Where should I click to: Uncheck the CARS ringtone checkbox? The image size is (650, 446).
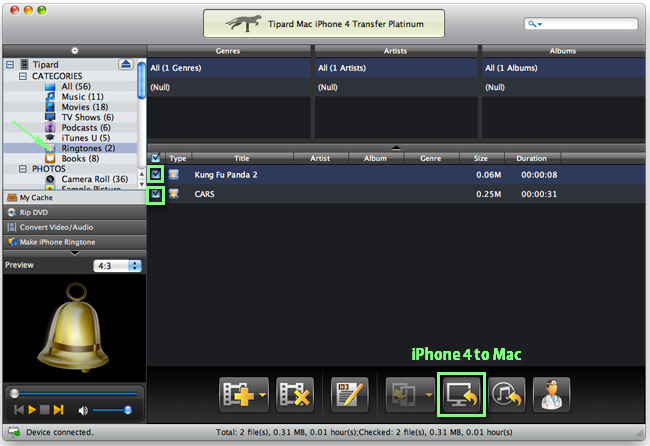tap(155, 194)
